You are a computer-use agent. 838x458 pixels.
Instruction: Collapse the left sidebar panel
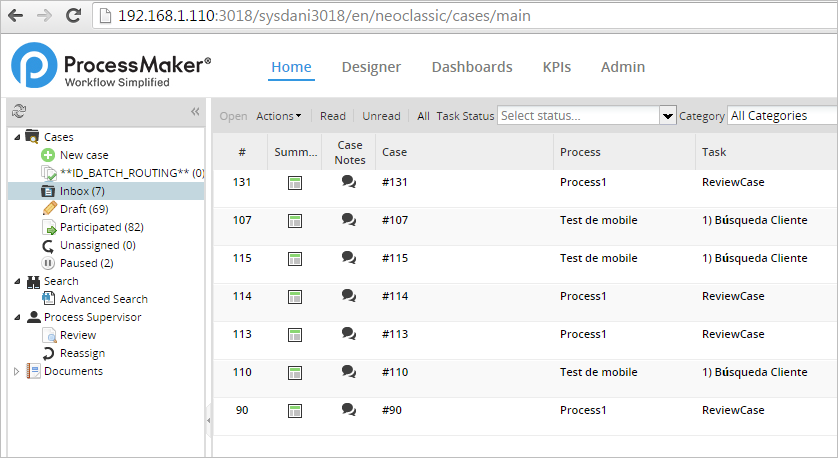195,111
